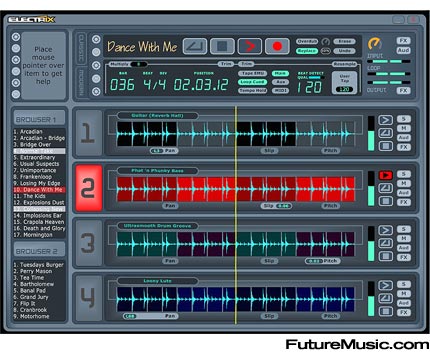Image resolution: width=430 pixels, height=360 pixels.
Task: Mute track 3 with the M button
Action: pos(404,239)
